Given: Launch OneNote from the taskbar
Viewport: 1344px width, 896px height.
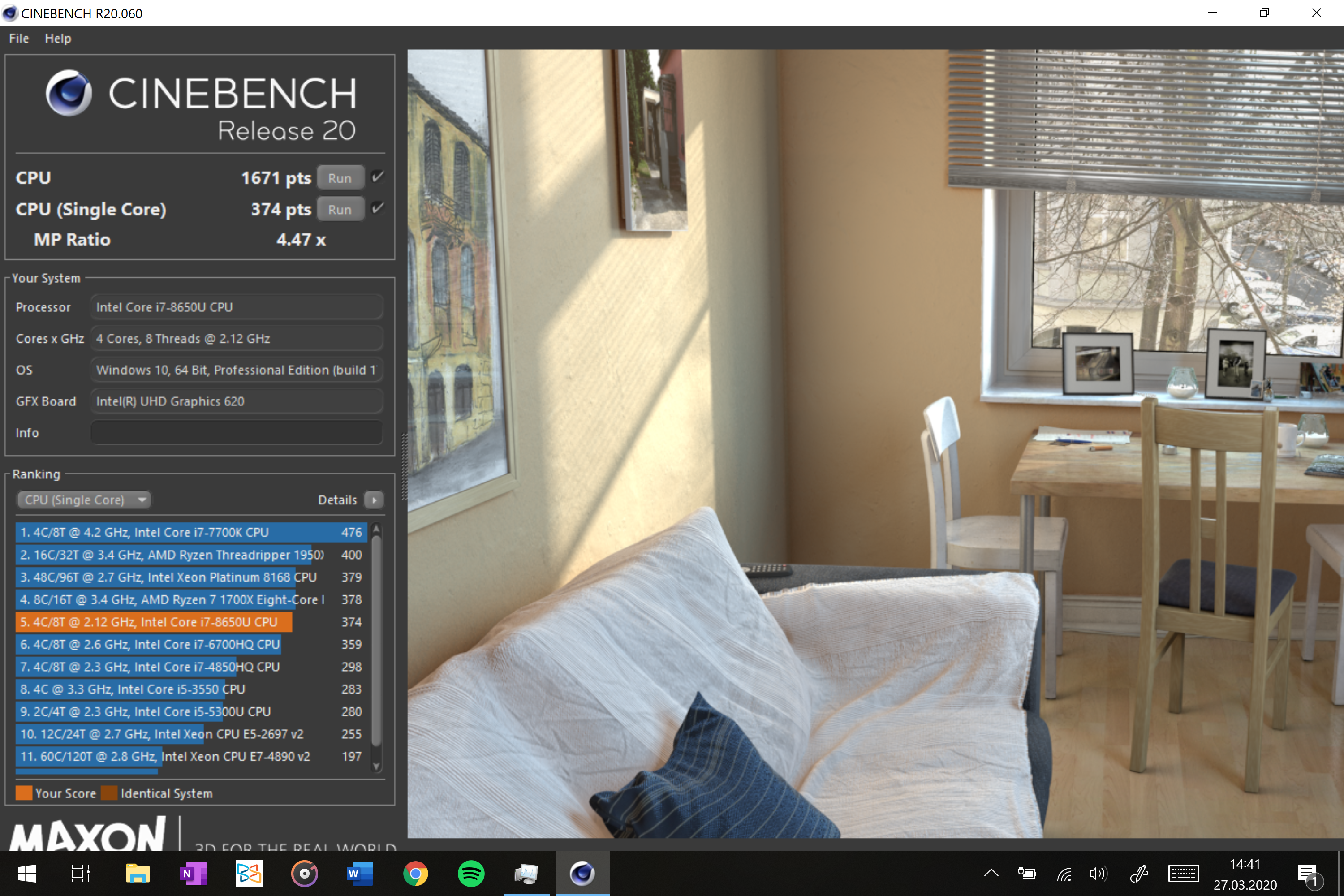Looking at the screenshot, I should pos(193,873).
